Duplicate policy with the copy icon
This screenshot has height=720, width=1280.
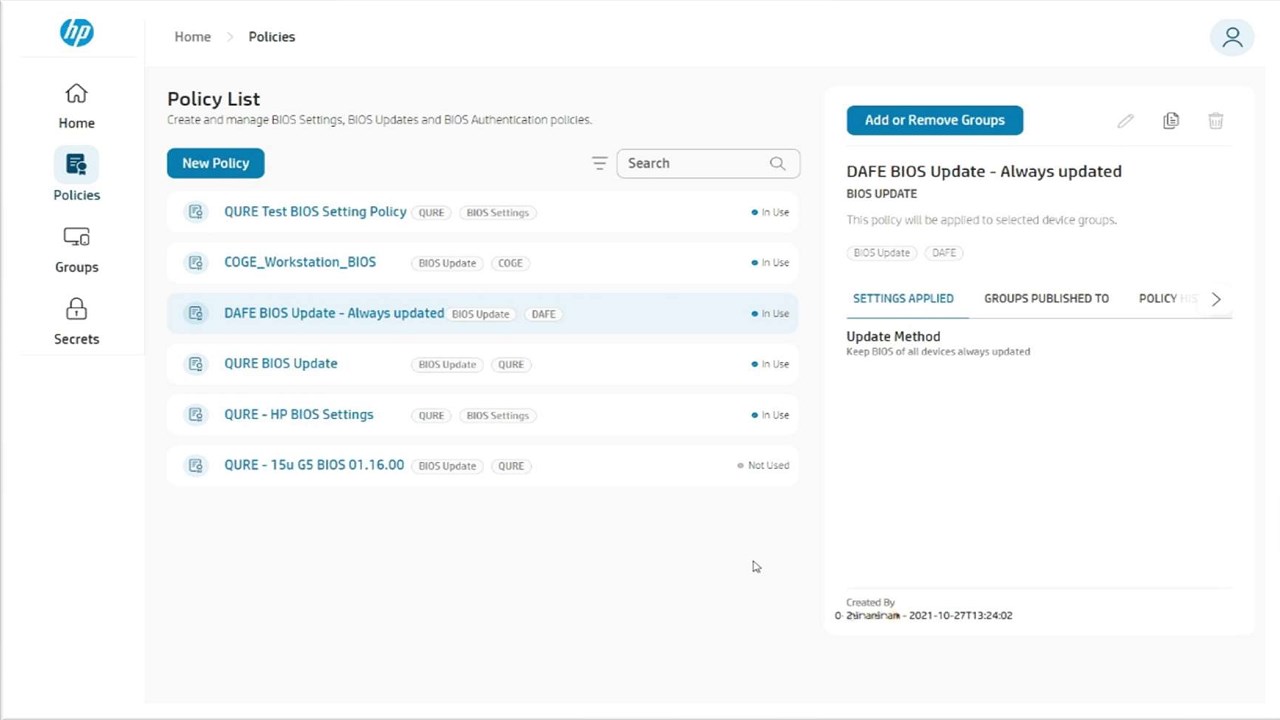[x=1171, y=121]
